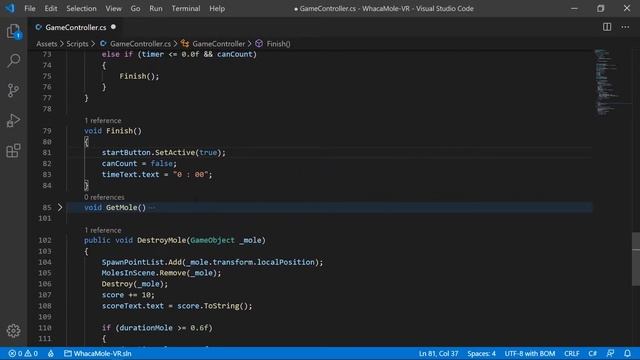
Task: Click the flame icon in status bar
Action: pos(51,353)
